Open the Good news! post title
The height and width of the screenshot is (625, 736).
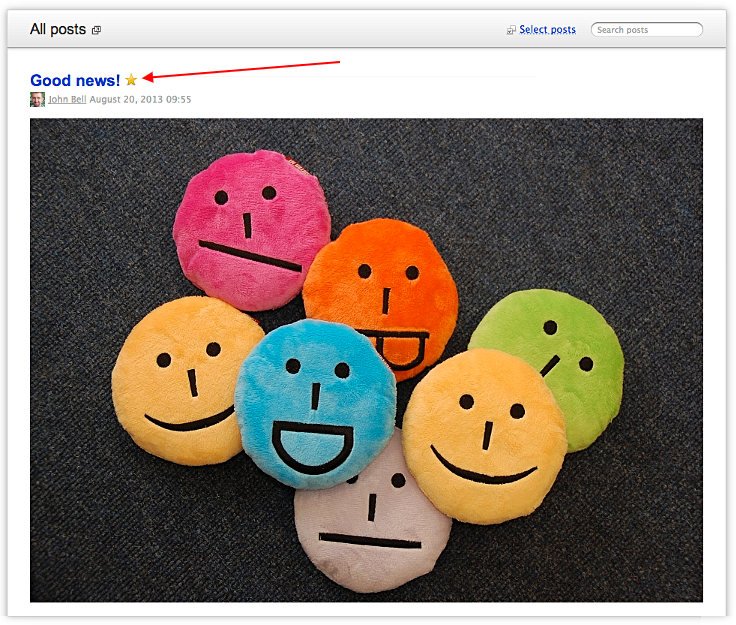(75, 80)
